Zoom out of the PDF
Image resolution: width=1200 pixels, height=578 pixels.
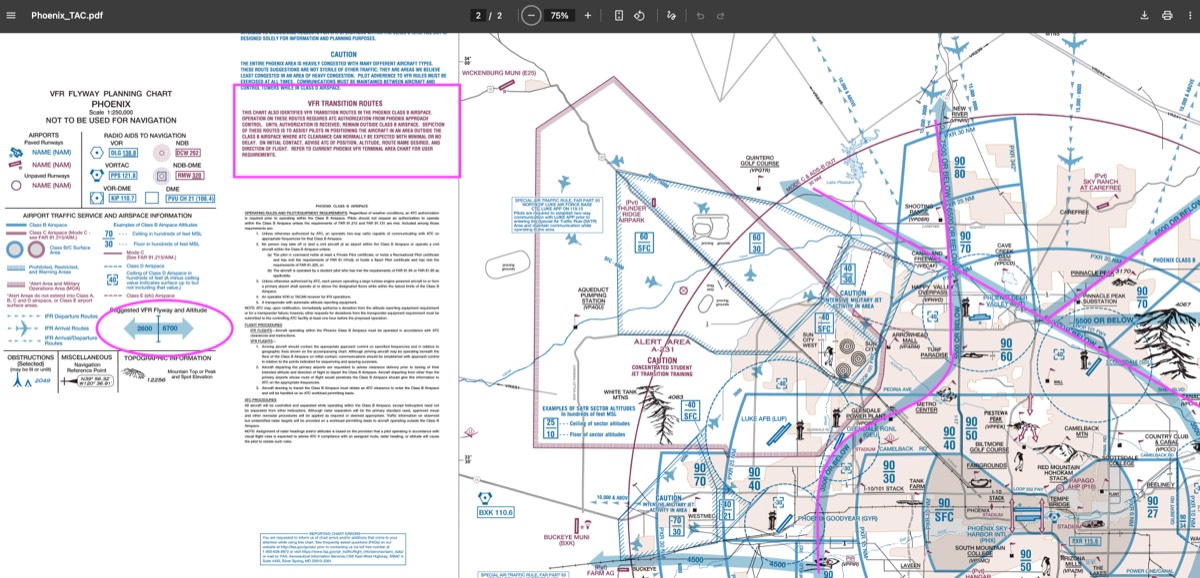(x=531, y=16)
